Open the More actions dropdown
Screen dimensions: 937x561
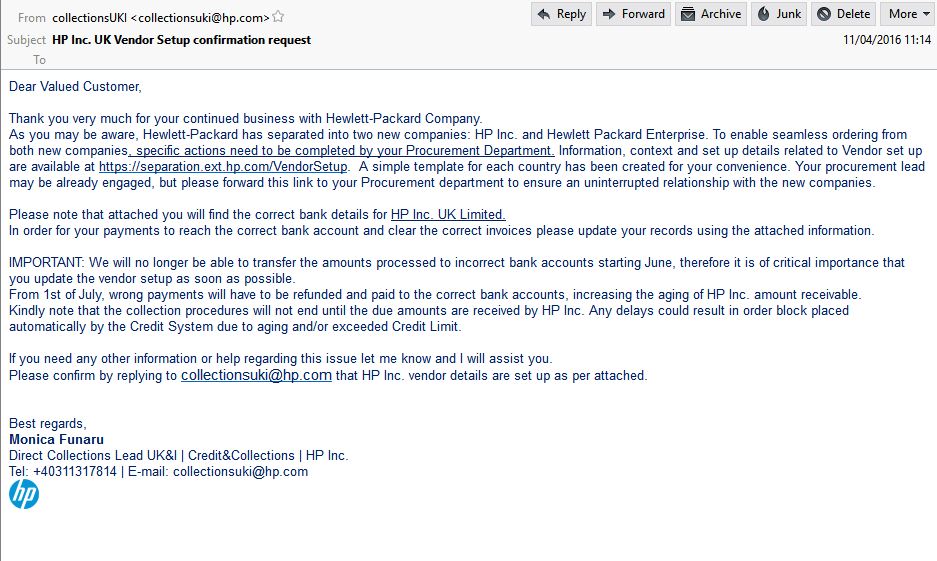tap(907, 14)
